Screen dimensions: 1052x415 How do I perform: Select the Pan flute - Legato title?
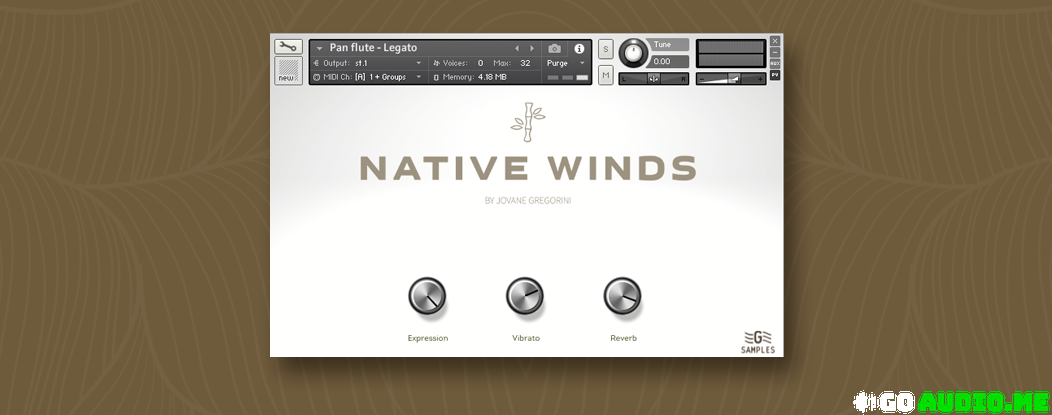coord(373,48)
